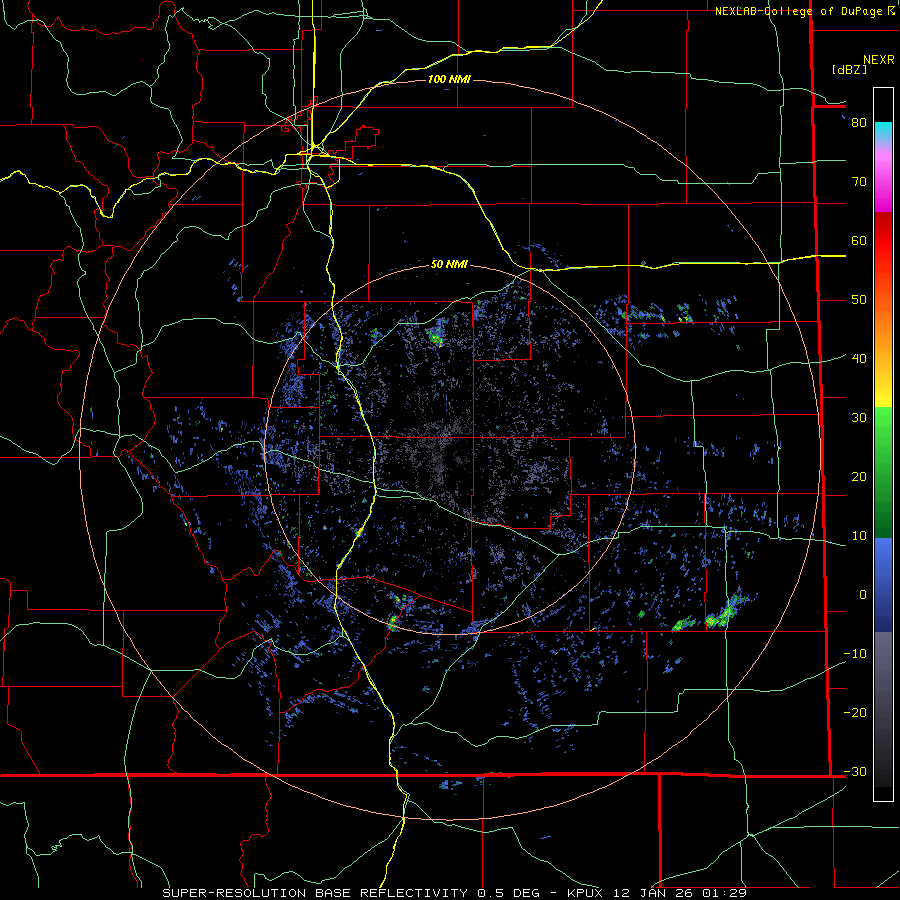
Task: Click the 01:29 timestamp in the caption
Action: [724, 893]
